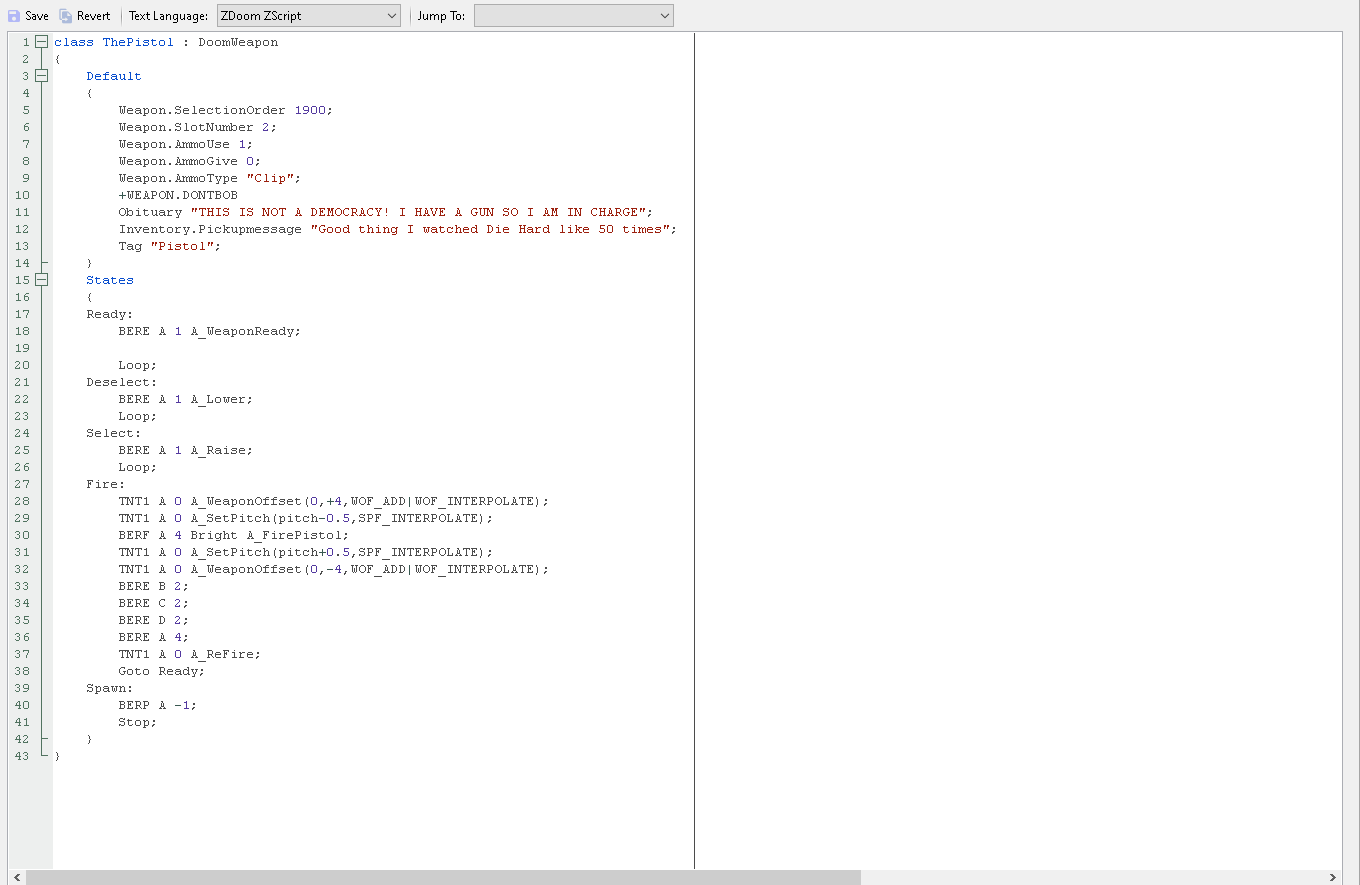This screenshot has height=885, width=1360.
Task: Click 'Weapon.SlotNumber 2;' line
Action: [197, 127]
